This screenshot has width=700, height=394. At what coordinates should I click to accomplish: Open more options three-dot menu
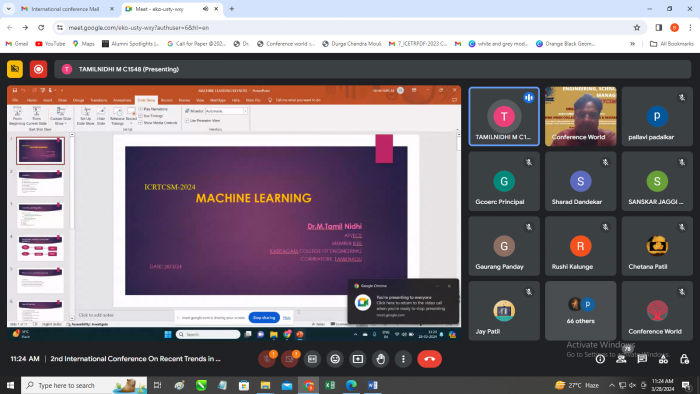(403, 359)
